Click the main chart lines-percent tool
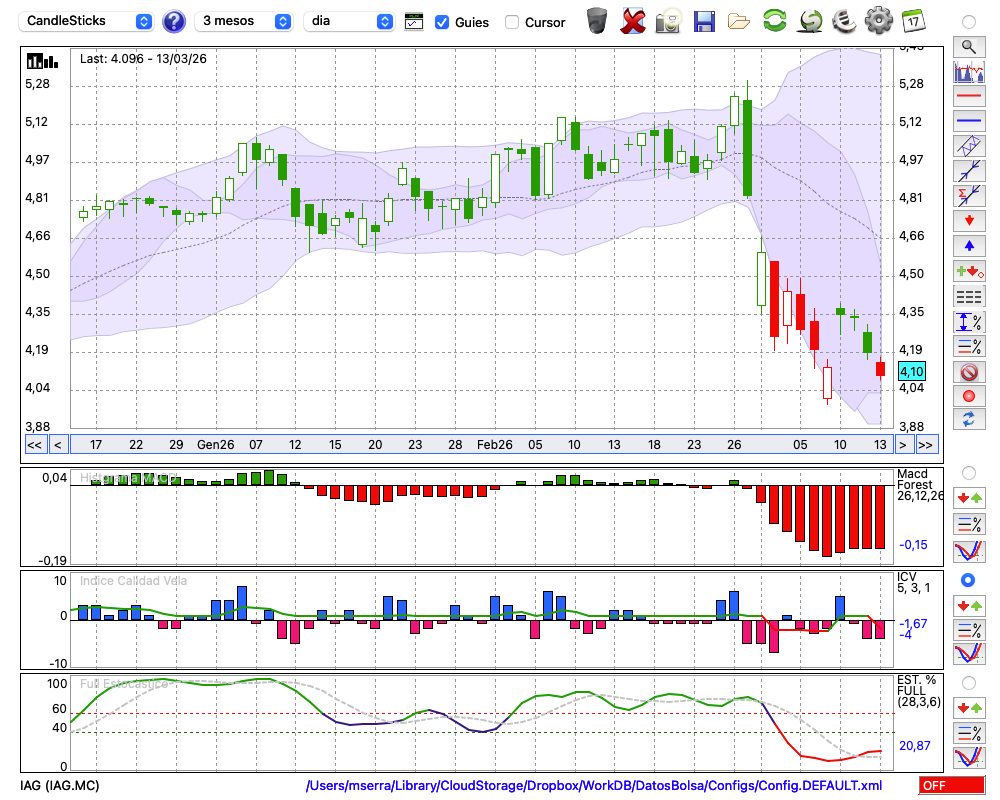This screenshot has height=800, width=1000. [x=969, y=346]
